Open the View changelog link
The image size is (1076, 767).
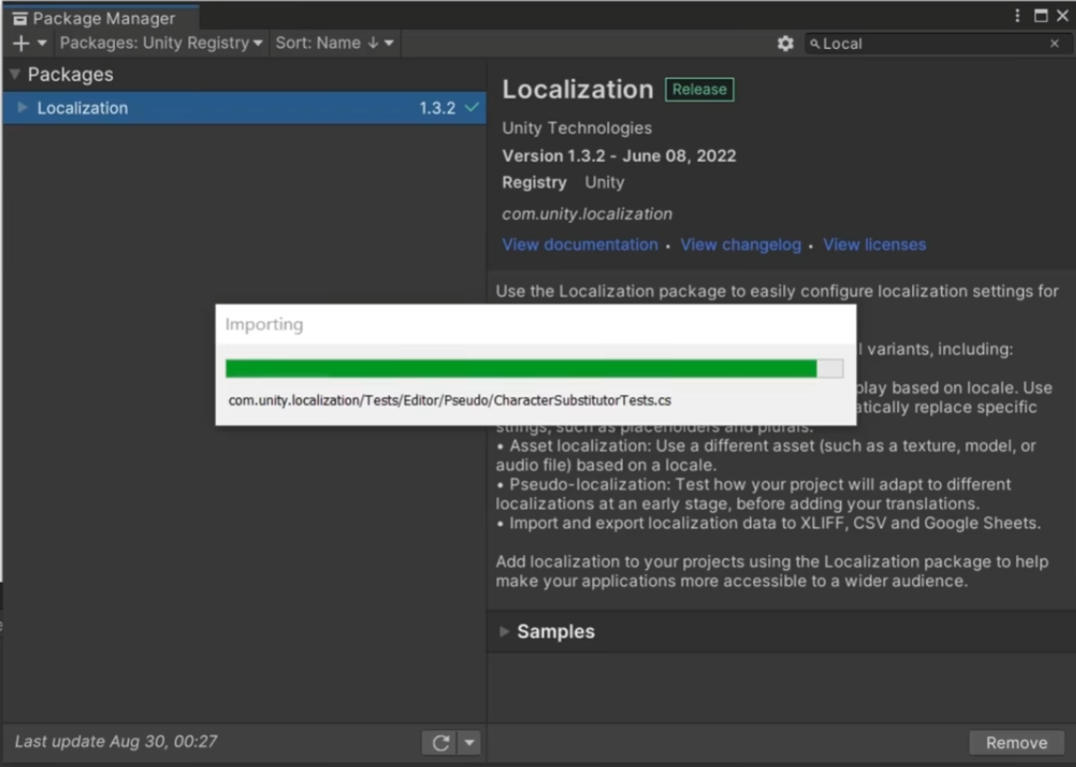740,245
